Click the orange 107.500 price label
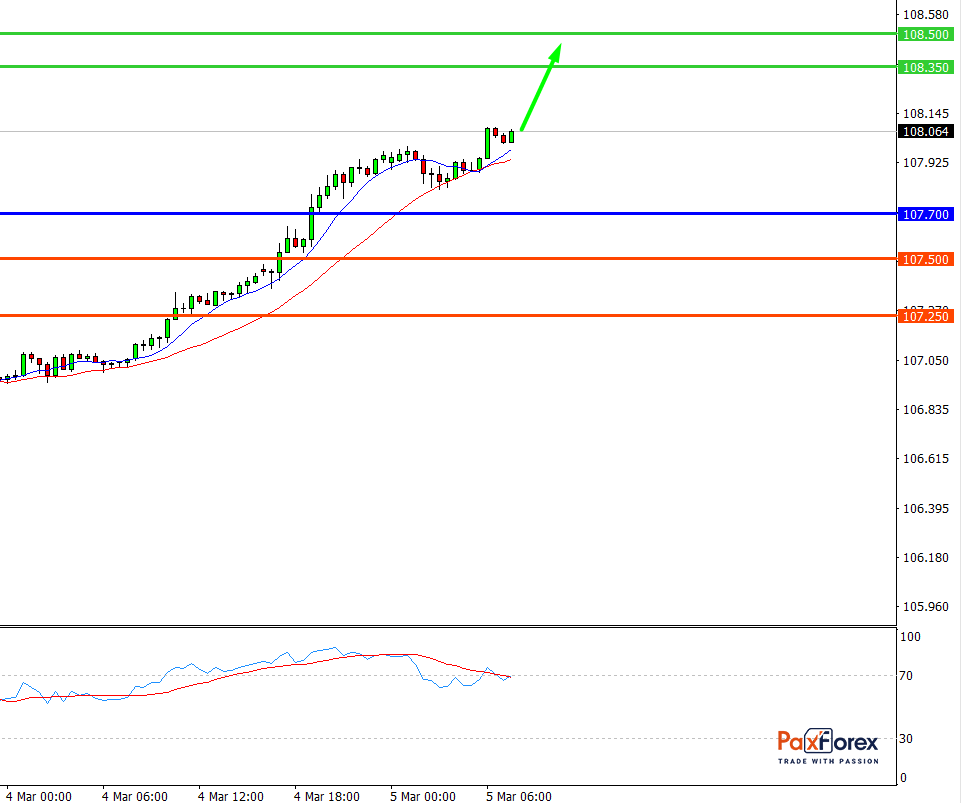 [x=925, y=259]
